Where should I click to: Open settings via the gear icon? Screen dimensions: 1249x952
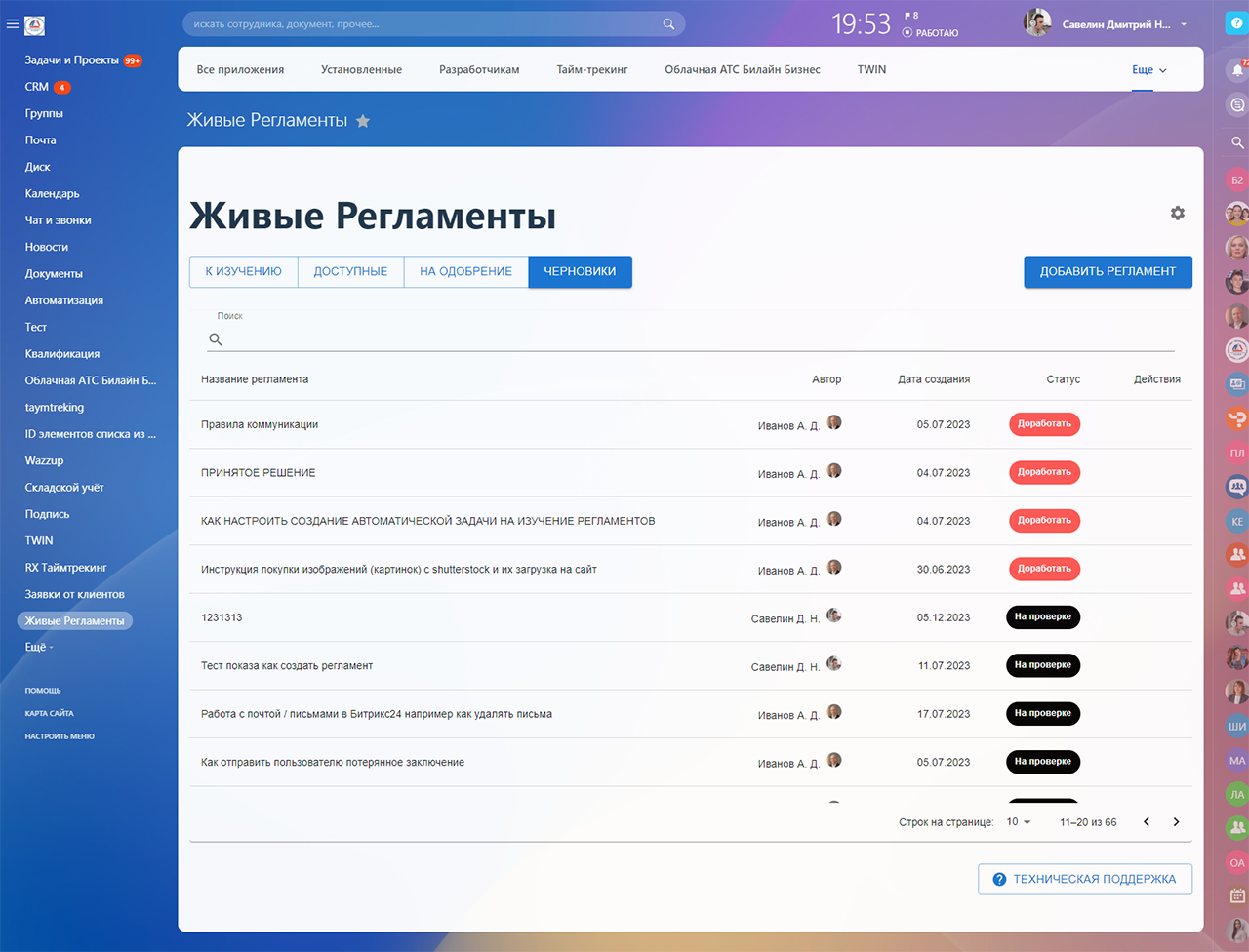[1178, 213]
